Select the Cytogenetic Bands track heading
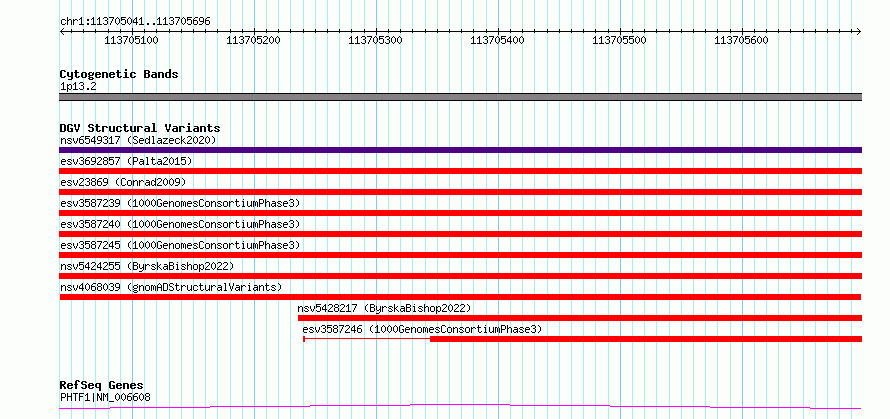Viewport: 890px width, 419px height. click(119, 74)
